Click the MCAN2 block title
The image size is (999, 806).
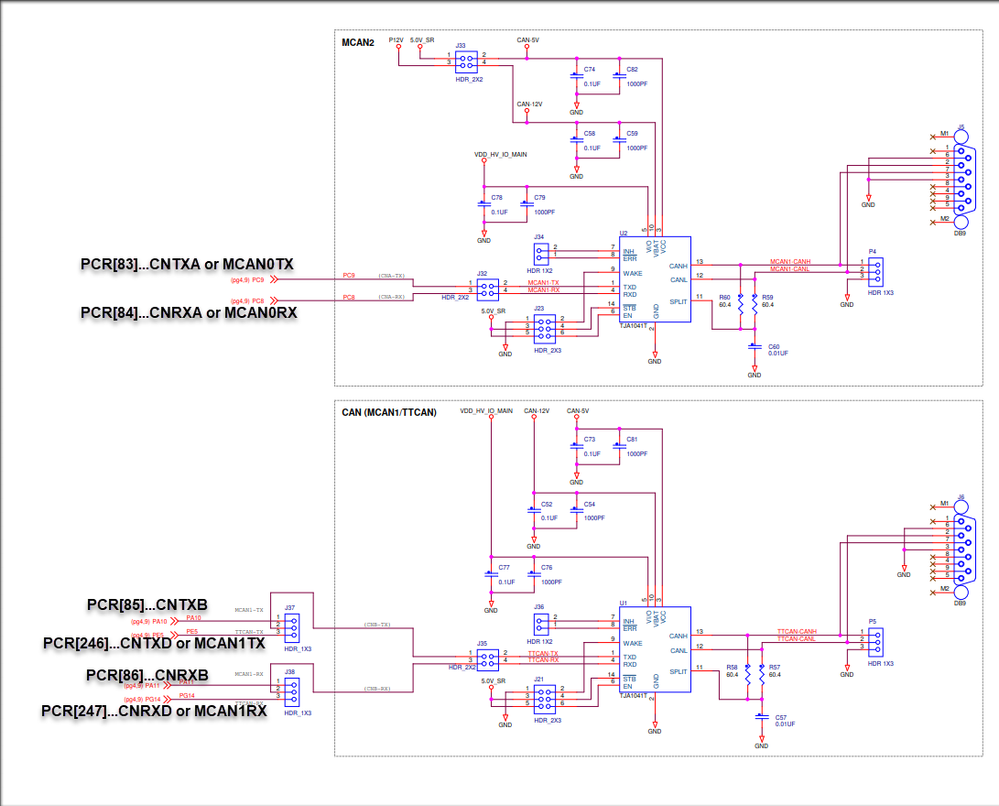click(x=358, y=43)
